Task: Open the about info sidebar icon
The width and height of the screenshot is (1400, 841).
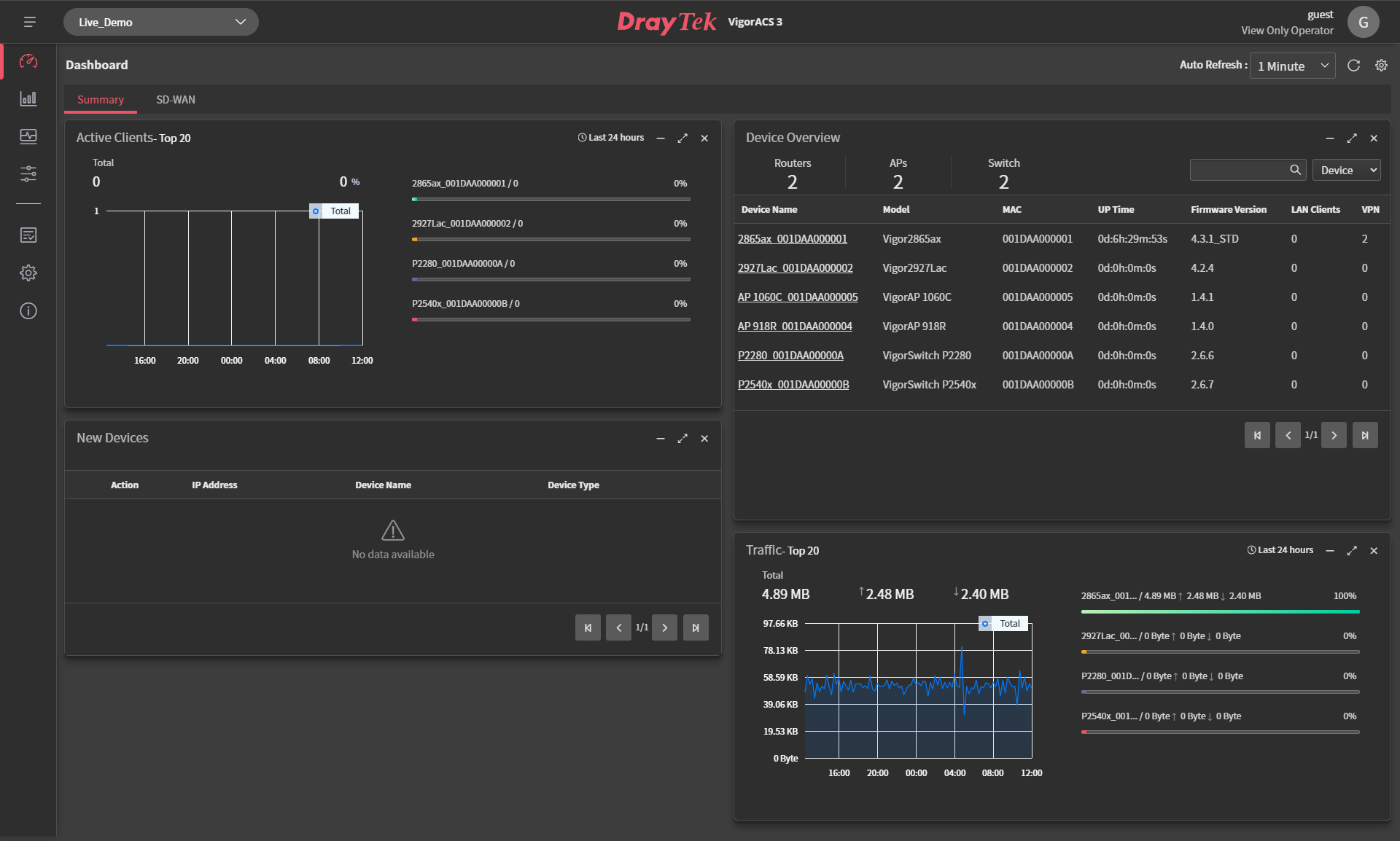Action: pyautogui.click(x=28, y=311)
